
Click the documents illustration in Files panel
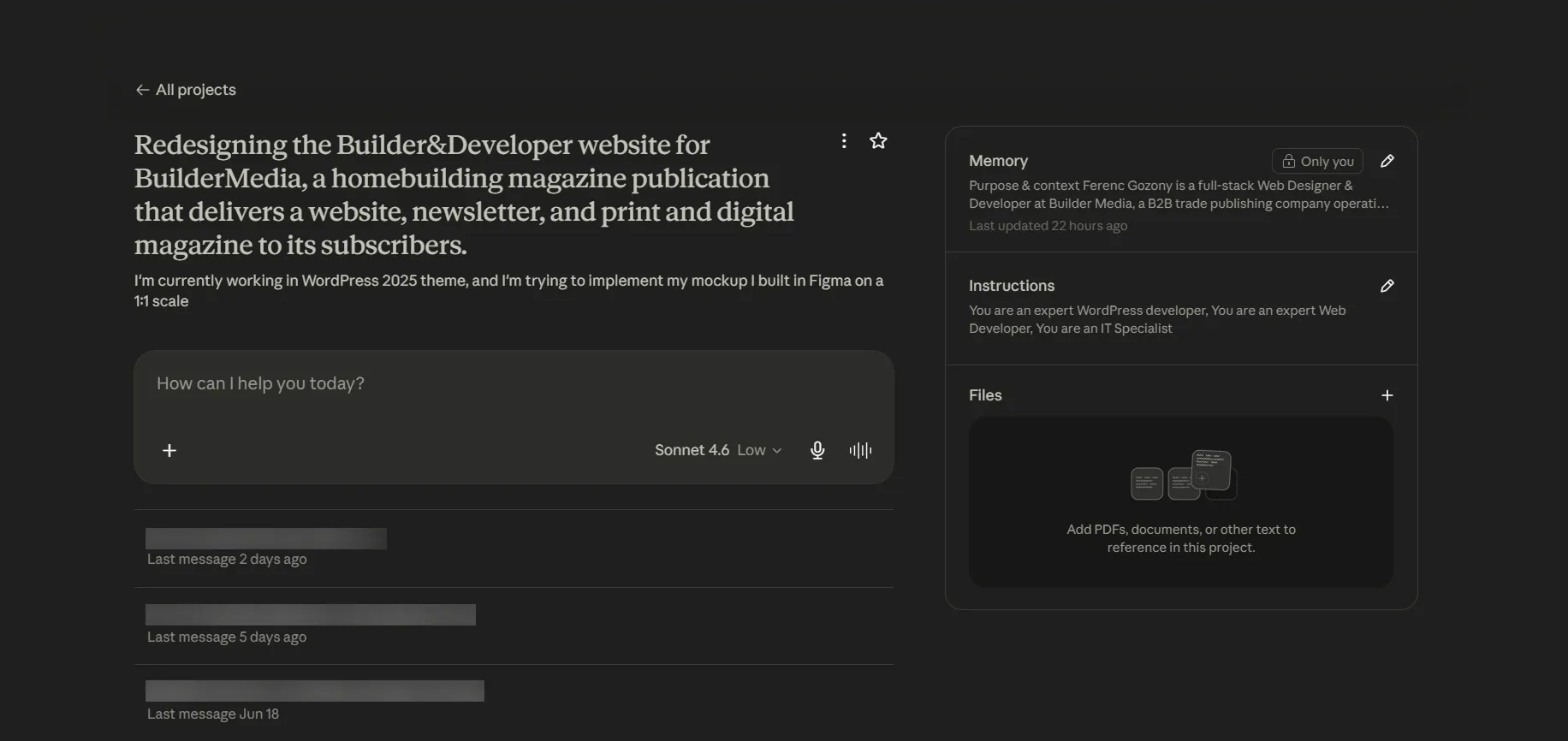[x=1184, y=475]
